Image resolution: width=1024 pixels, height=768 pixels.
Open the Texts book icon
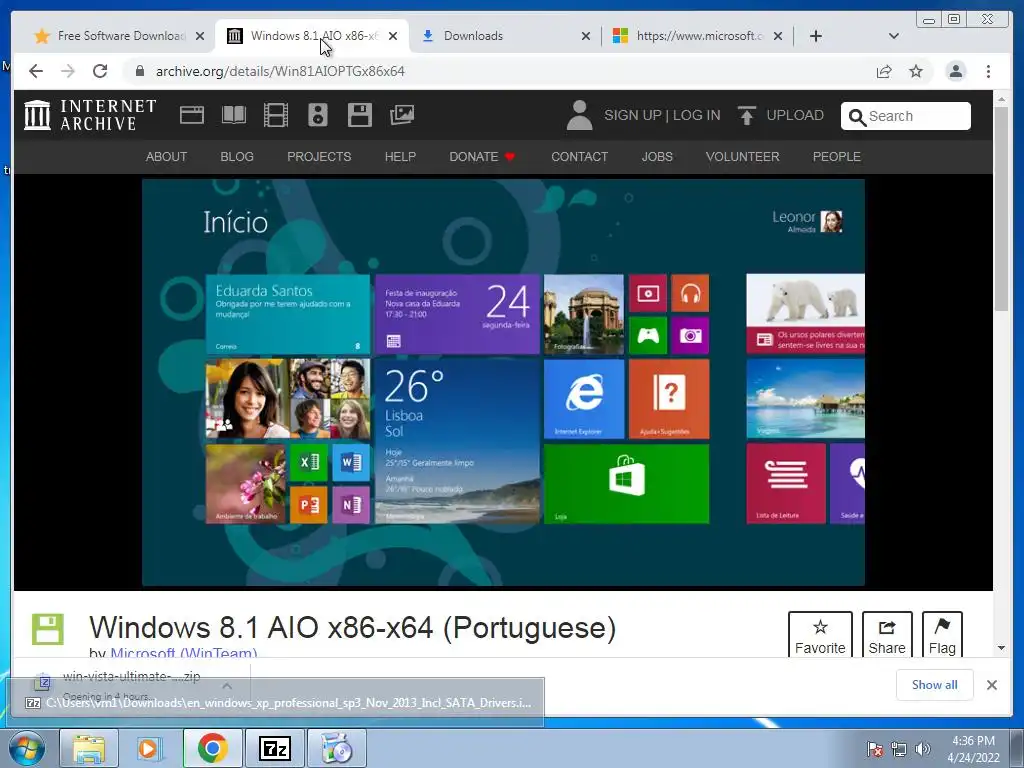(234, 115)
